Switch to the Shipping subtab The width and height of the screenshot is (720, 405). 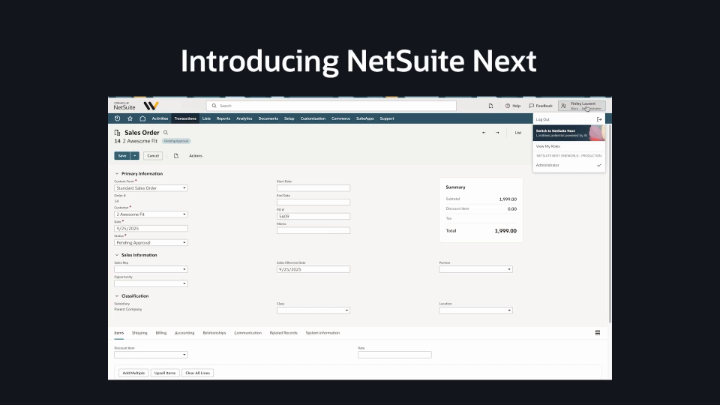tap(140, 333)
